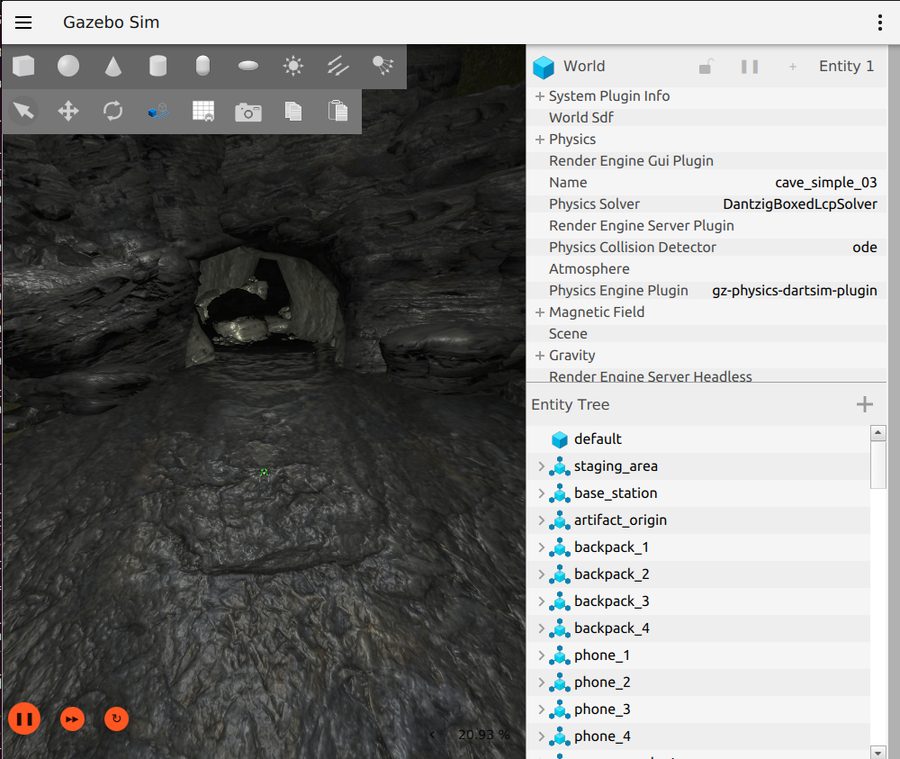Expand the backpack_4 tree node
900x759 pixels.
(x=541, y=628)
